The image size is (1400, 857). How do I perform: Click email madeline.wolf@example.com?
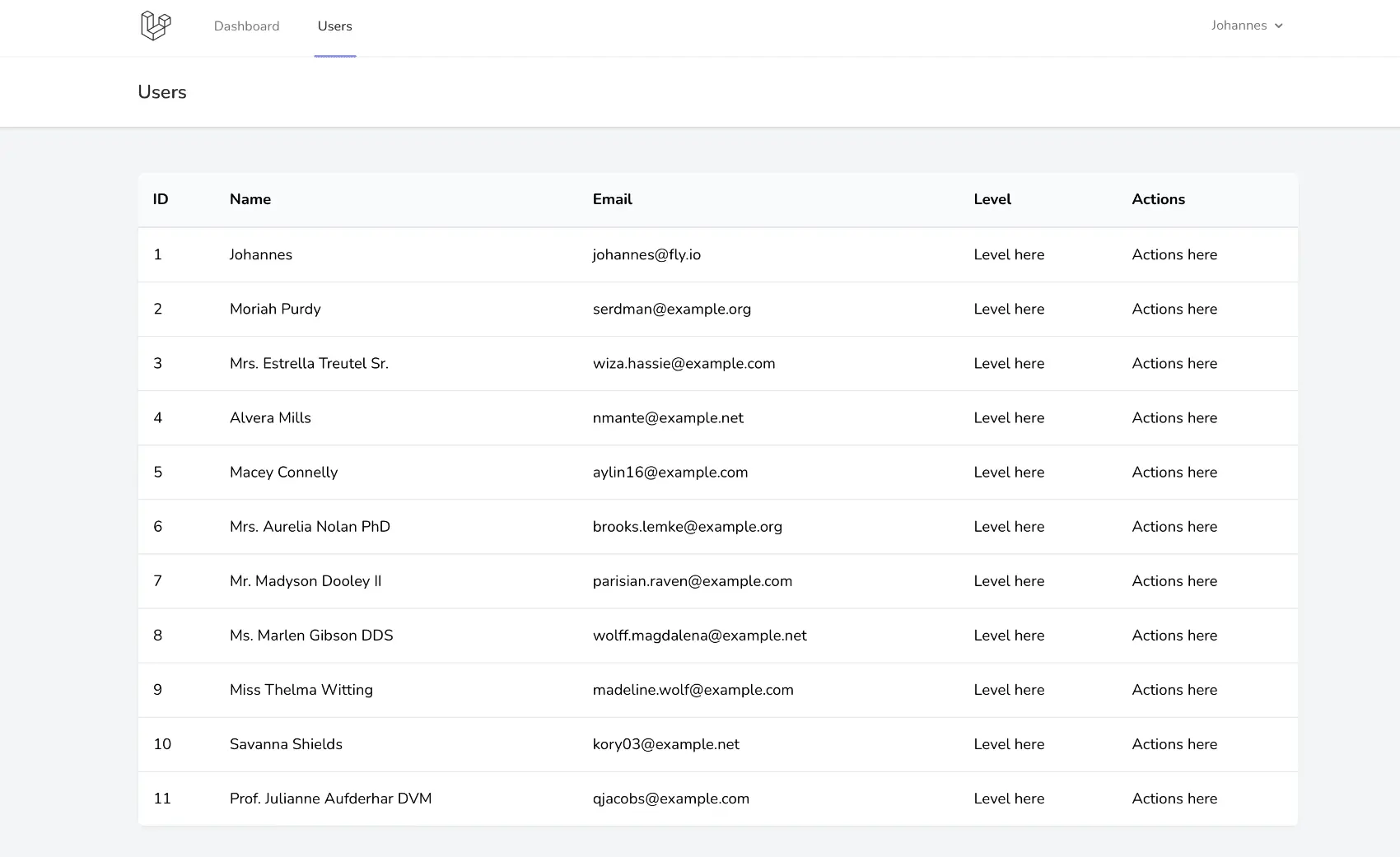click(693, 689)
